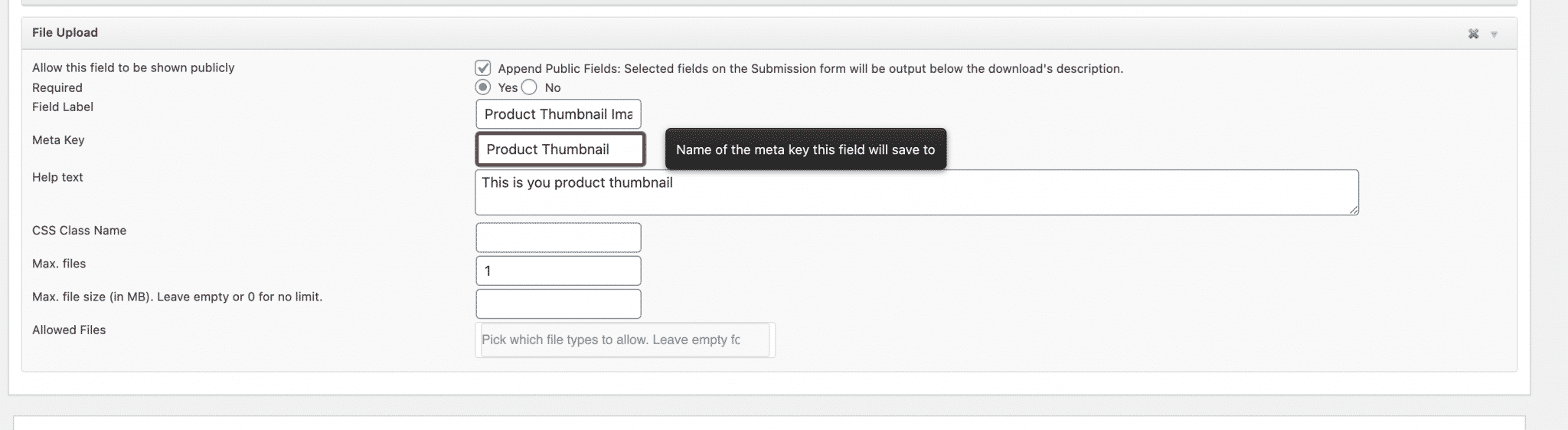1568x430 pixels.
Task: Click the 'Allowed Files' row label
Action: tap(69, 330)
